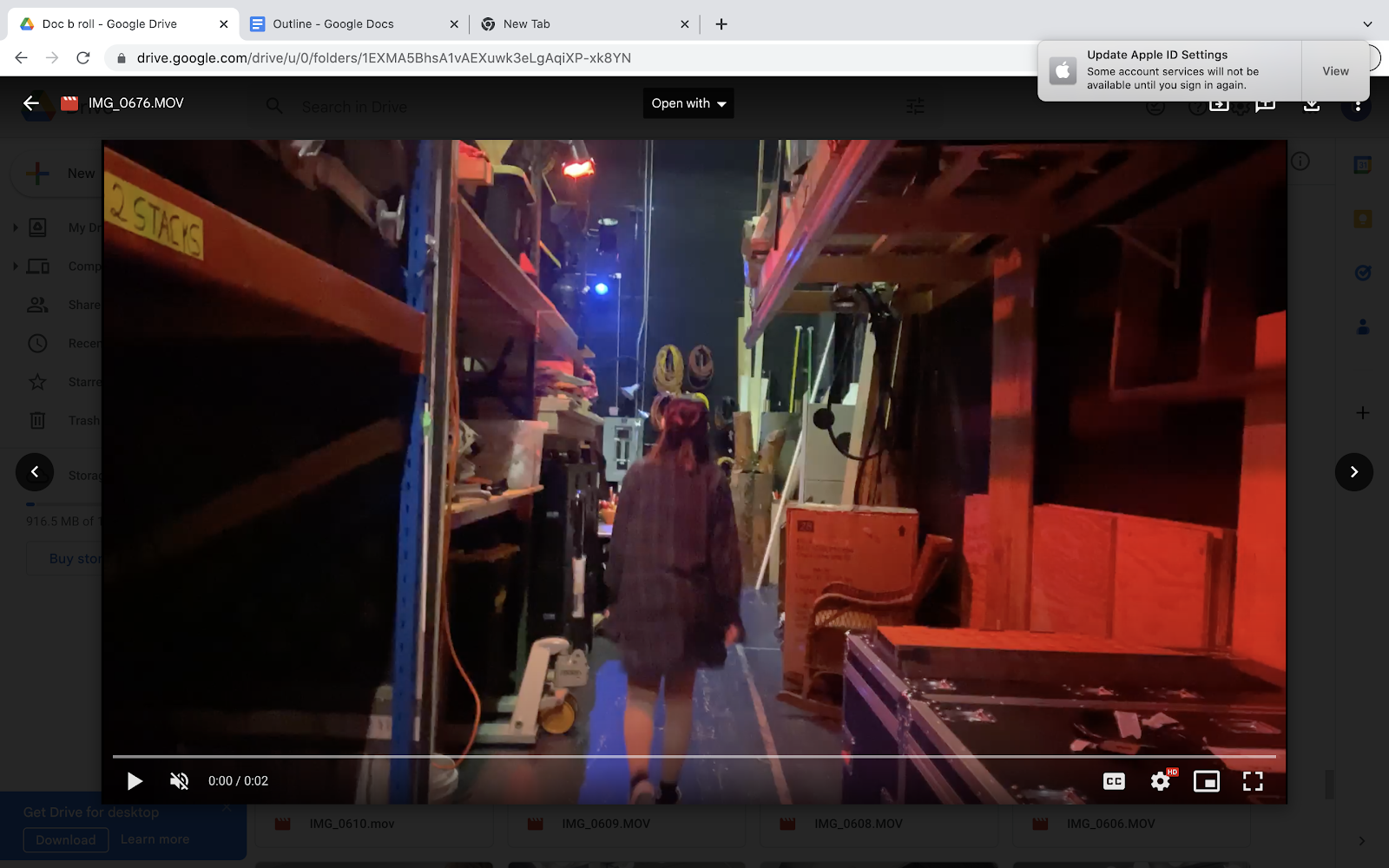The height and width of the screenshot is (868, 1389).
Task: Open Google Contacts side panel
Action: [x=1363, y=327]
